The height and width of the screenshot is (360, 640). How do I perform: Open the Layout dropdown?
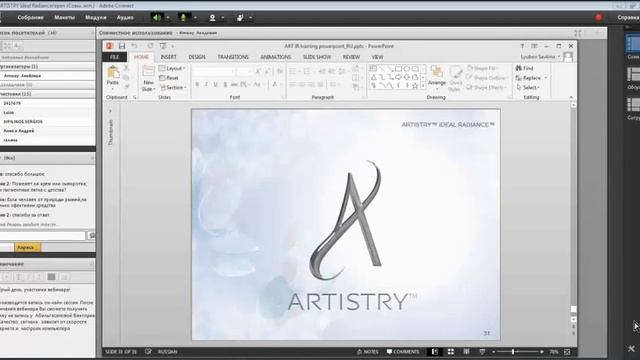pyautogui.click(x=172, y=68)
